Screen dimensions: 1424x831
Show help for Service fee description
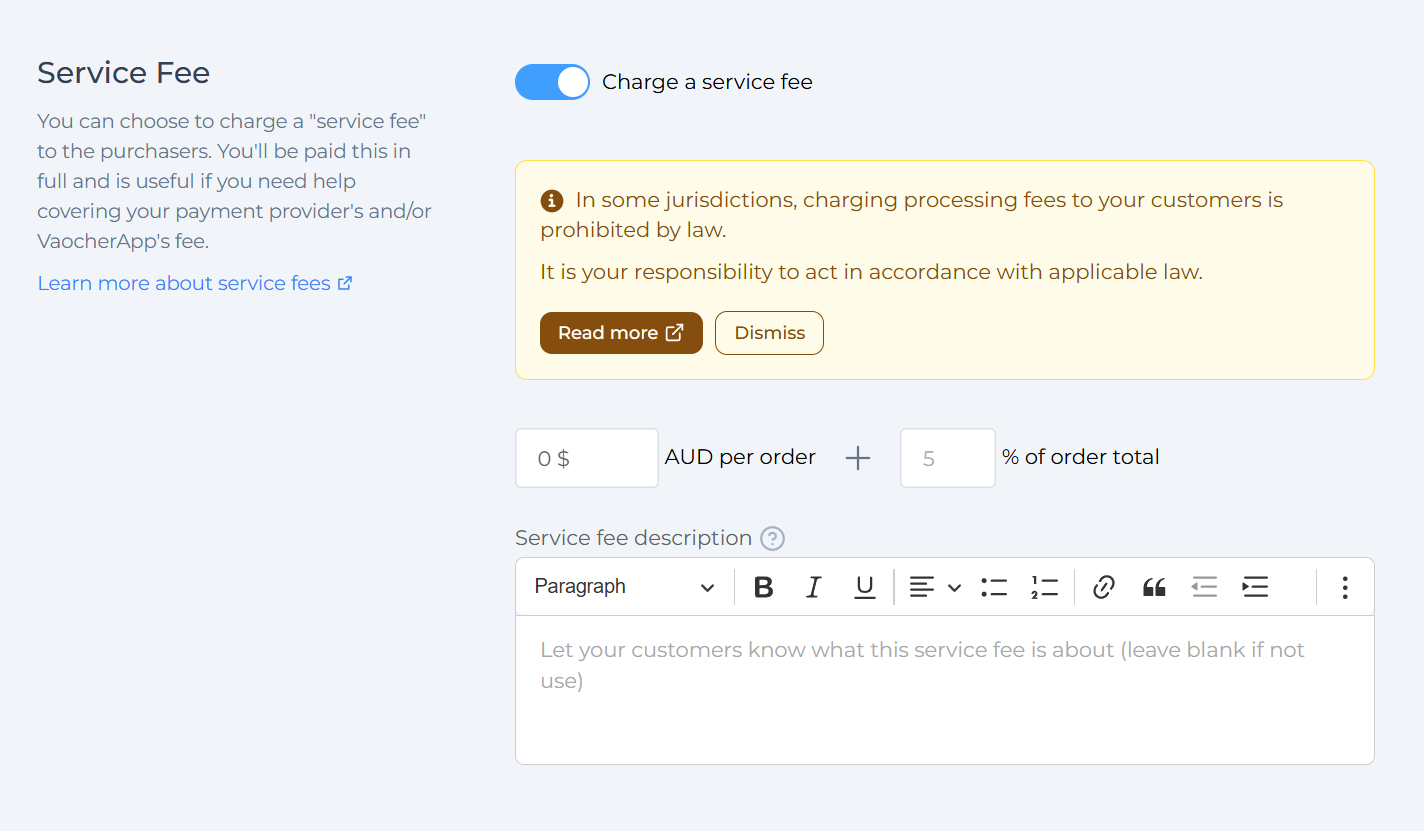pyautogui.click(x=772, y=539)
